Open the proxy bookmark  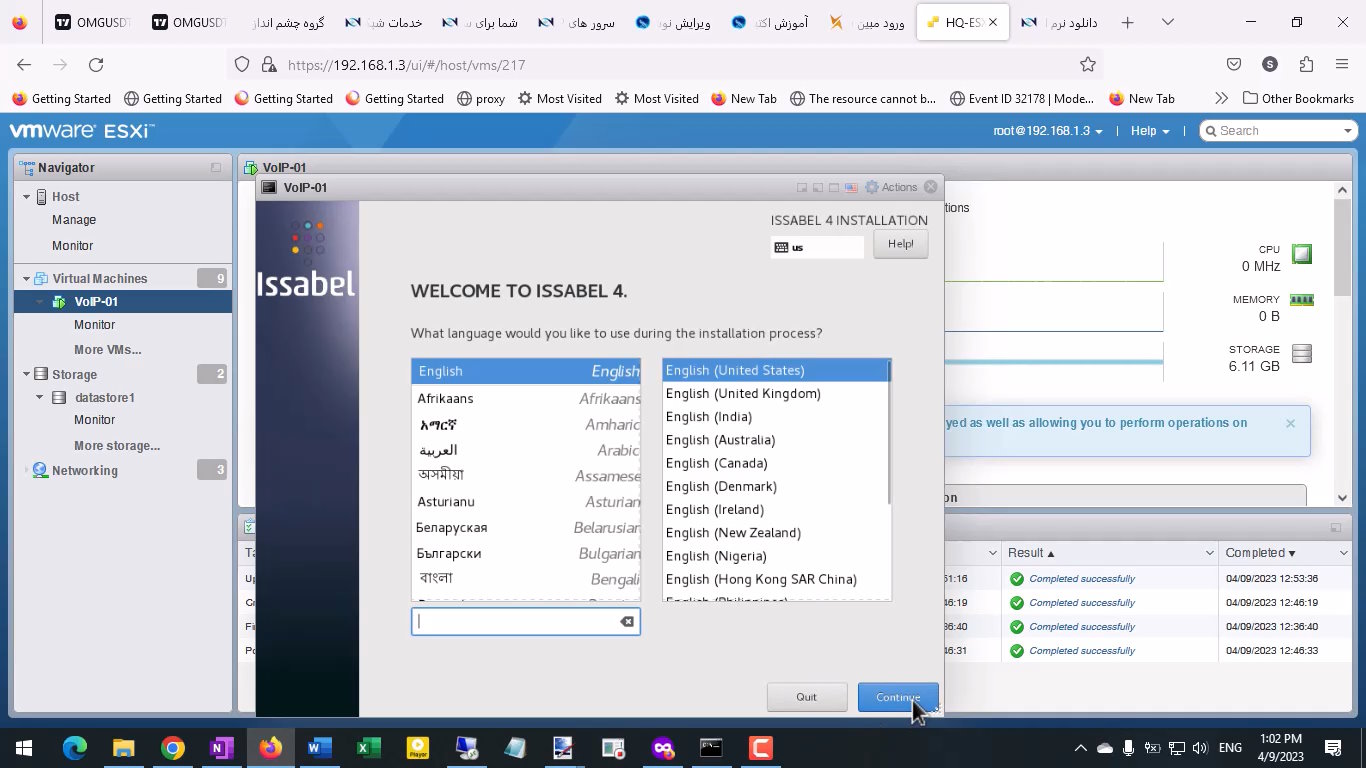coord(481,98)
